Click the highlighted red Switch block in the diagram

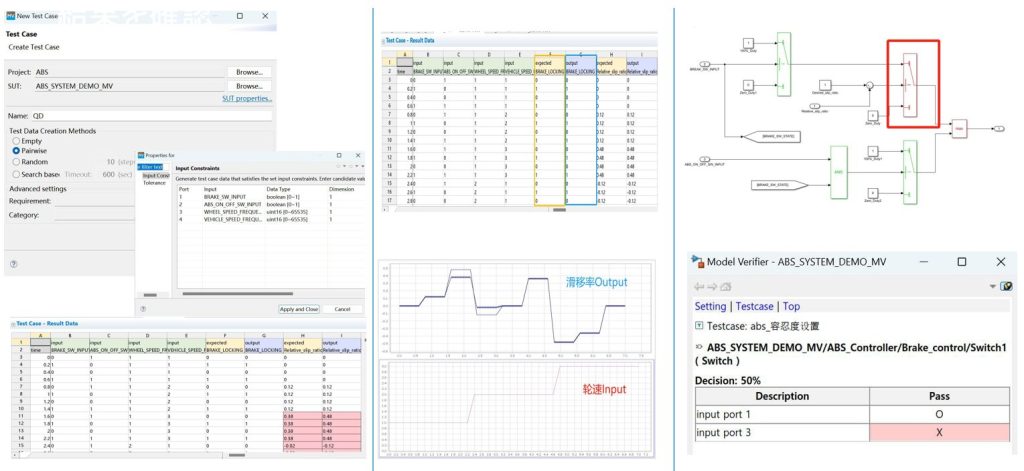click(912, 85)
